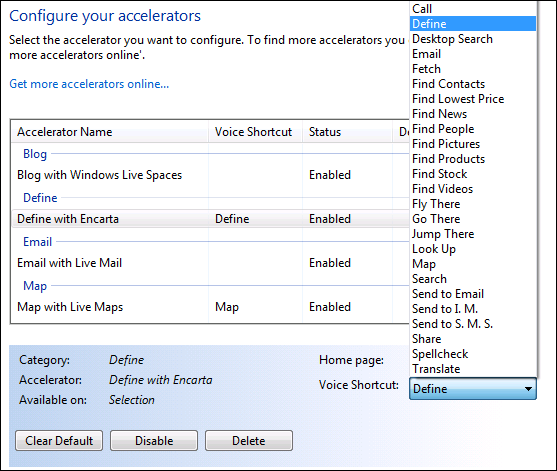Click Enabled status of Blog row
This screenshot has height=471, width=557.
(330, 175)
